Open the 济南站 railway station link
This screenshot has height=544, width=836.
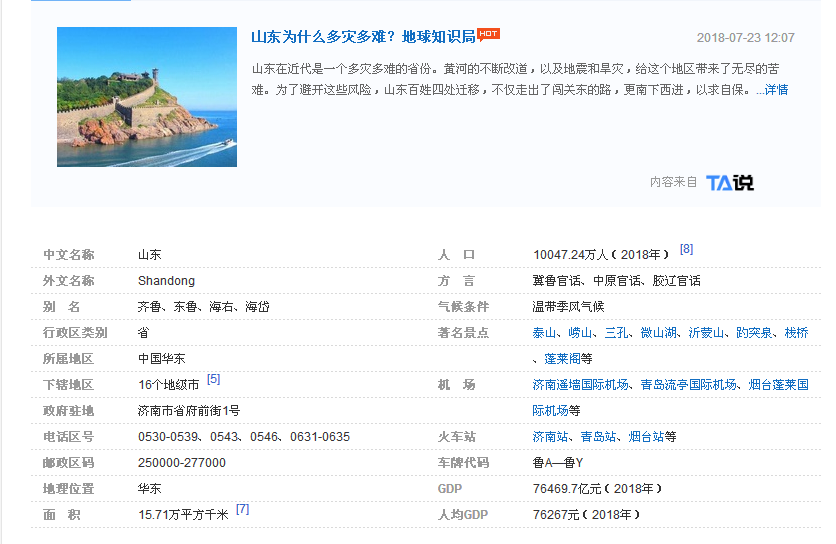pyautogui.click(x=550, y=437)
